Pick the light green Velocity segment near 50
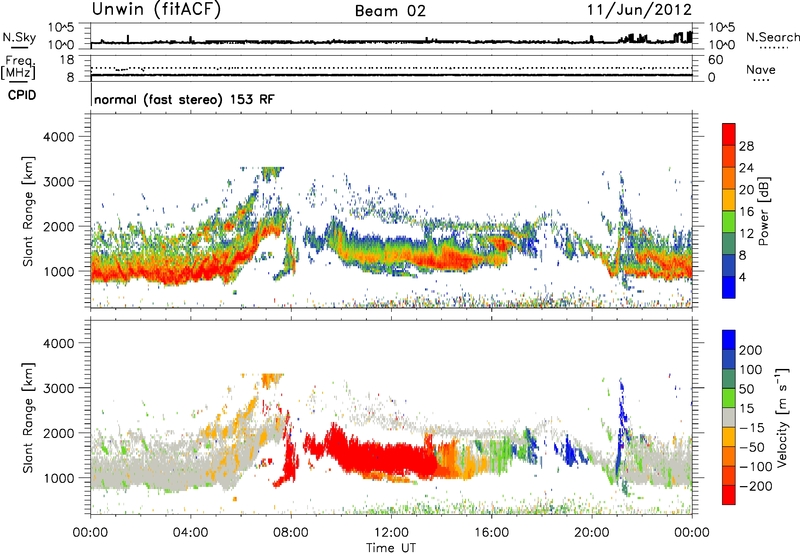Viewport: 800px width, 554px height. 729,398
